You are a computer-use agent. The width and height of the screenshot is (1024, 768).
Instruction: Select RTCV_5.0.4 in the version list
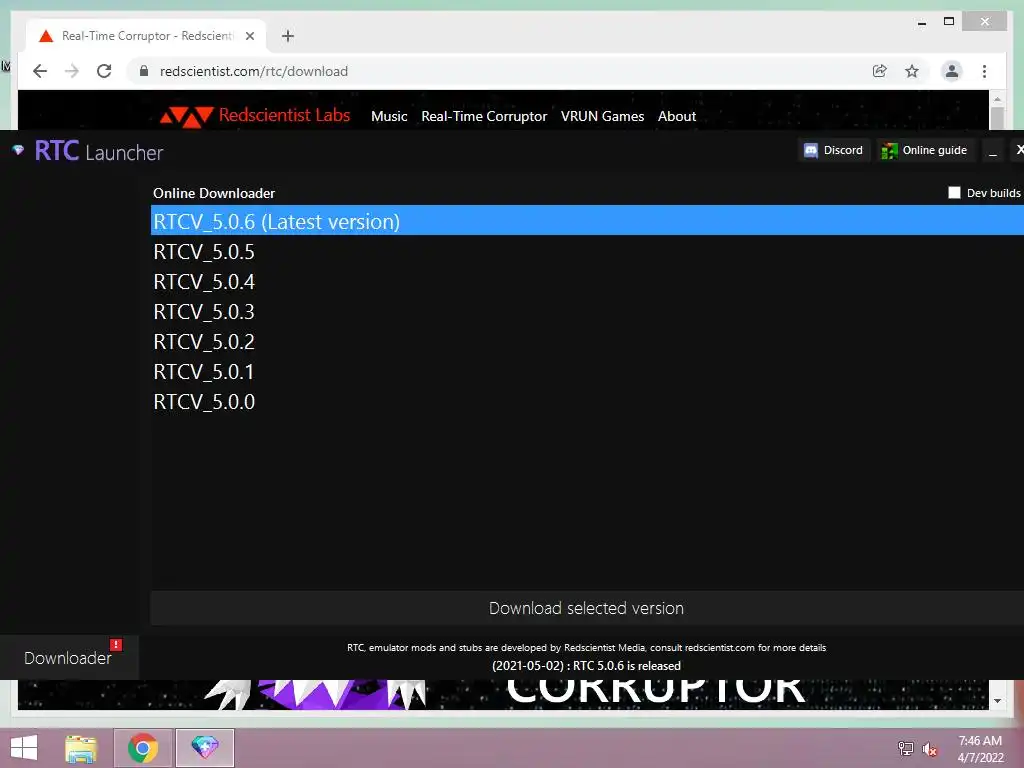(x=587, y=281)
